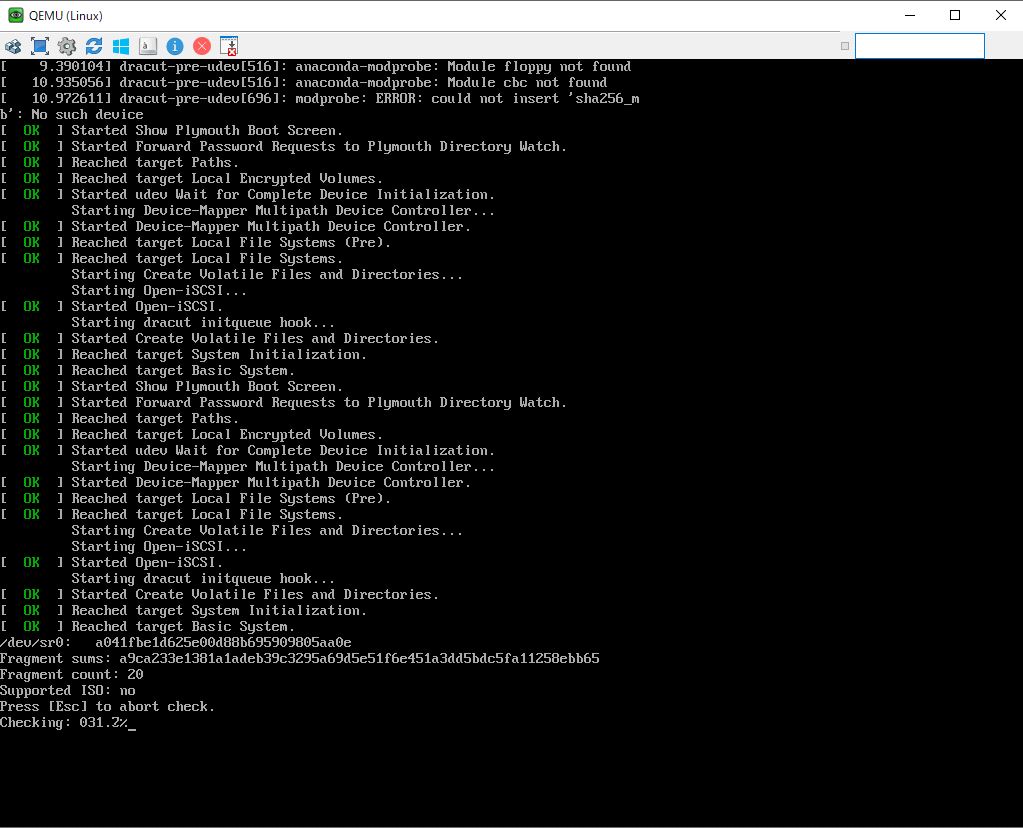
Task: Click the toolbar hide window icon
Action: click(229, 46)
